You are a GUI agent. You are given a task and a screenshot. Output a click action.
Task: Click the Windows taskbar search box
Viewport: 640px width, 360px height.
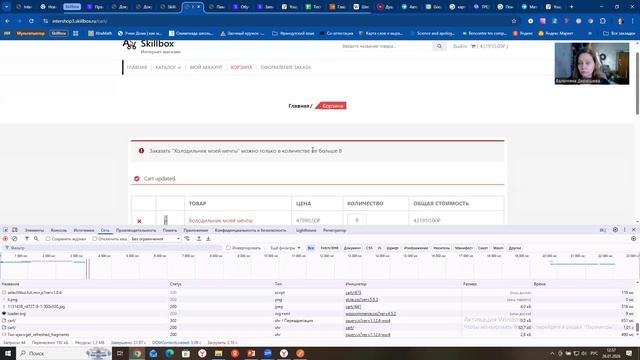point(64,353)
